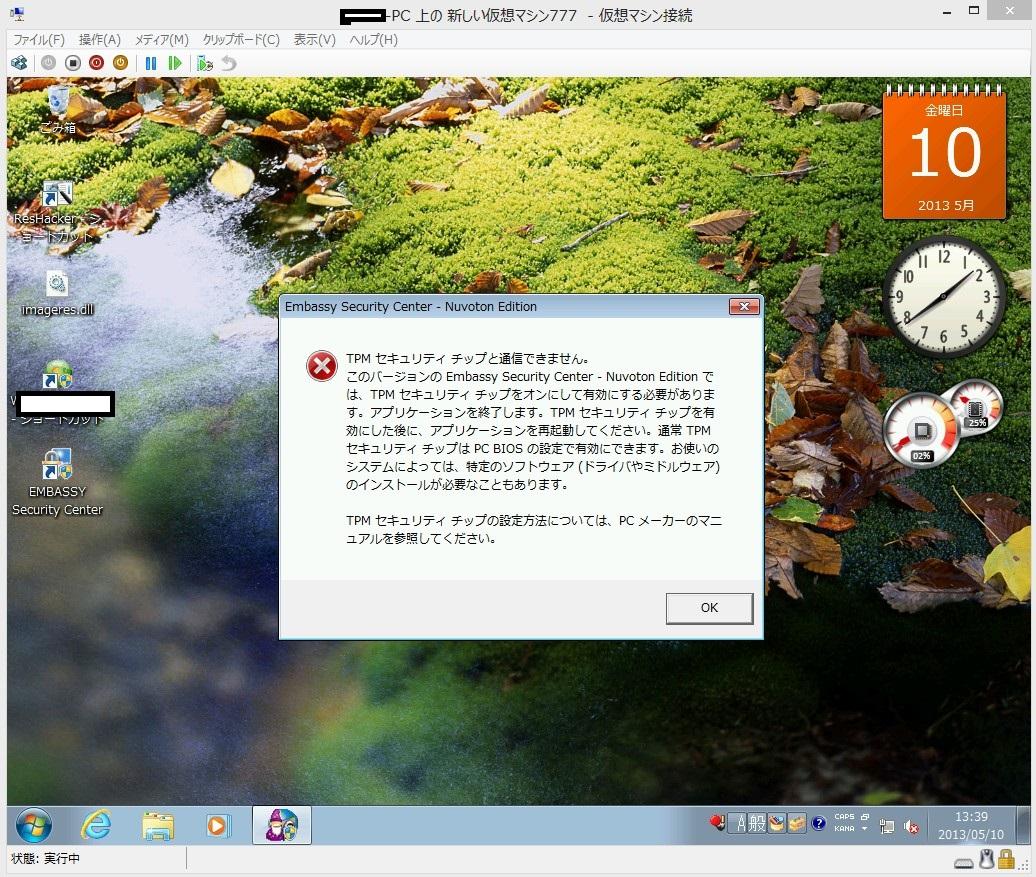Viewport: 1036px width, 877px height.
Task: Open Windows Media Player from the taskbar
Action: pyautogui.click(x=218, y=825)
